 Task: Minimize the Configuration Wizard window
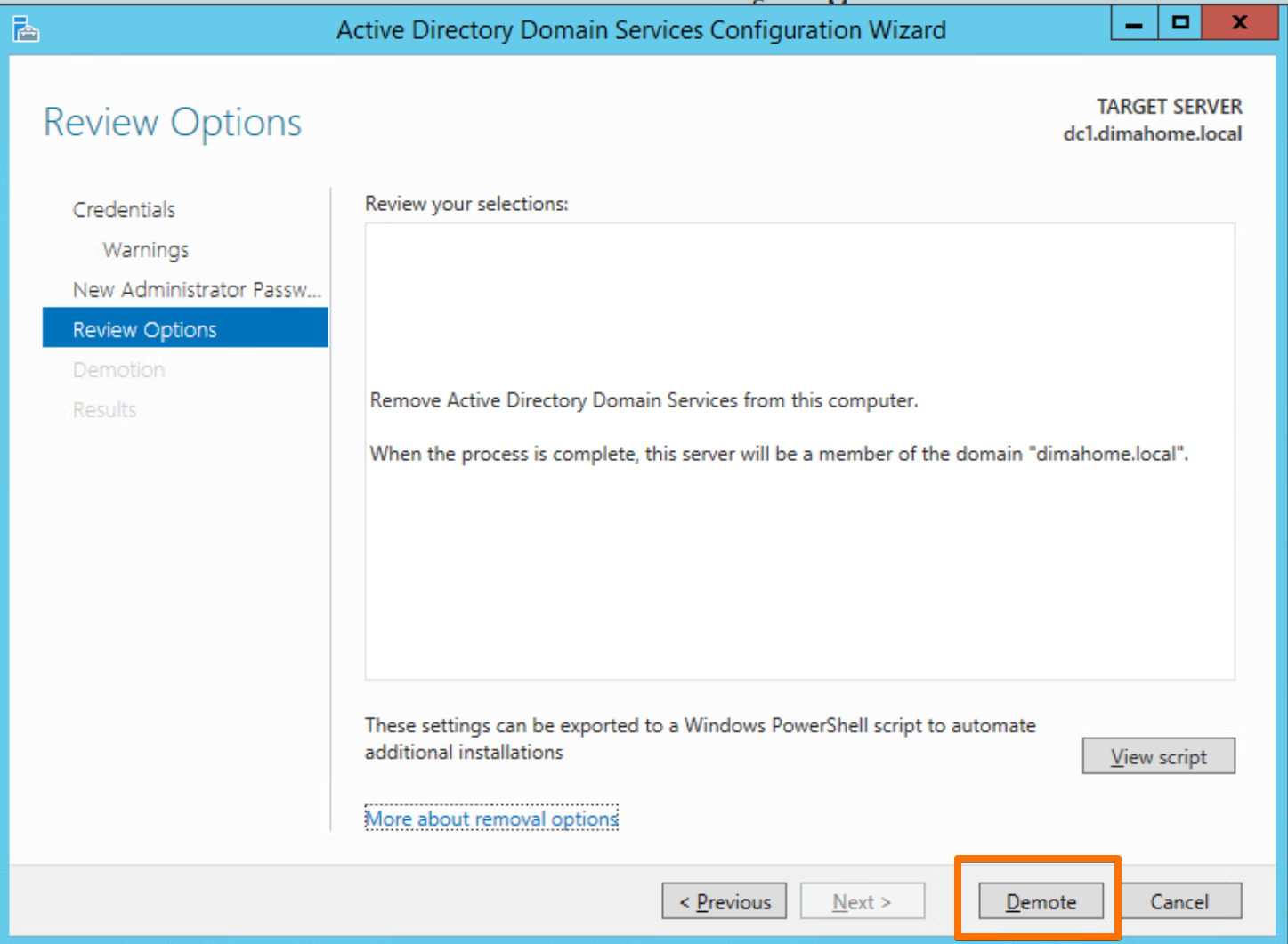pyautogui.click(x=1134, y=24)
